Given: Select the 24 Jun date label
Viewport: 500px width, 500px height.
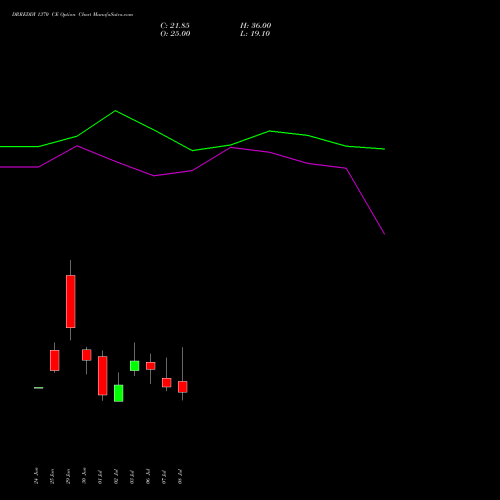Looking at the screenshot, I should coord(36,476).
